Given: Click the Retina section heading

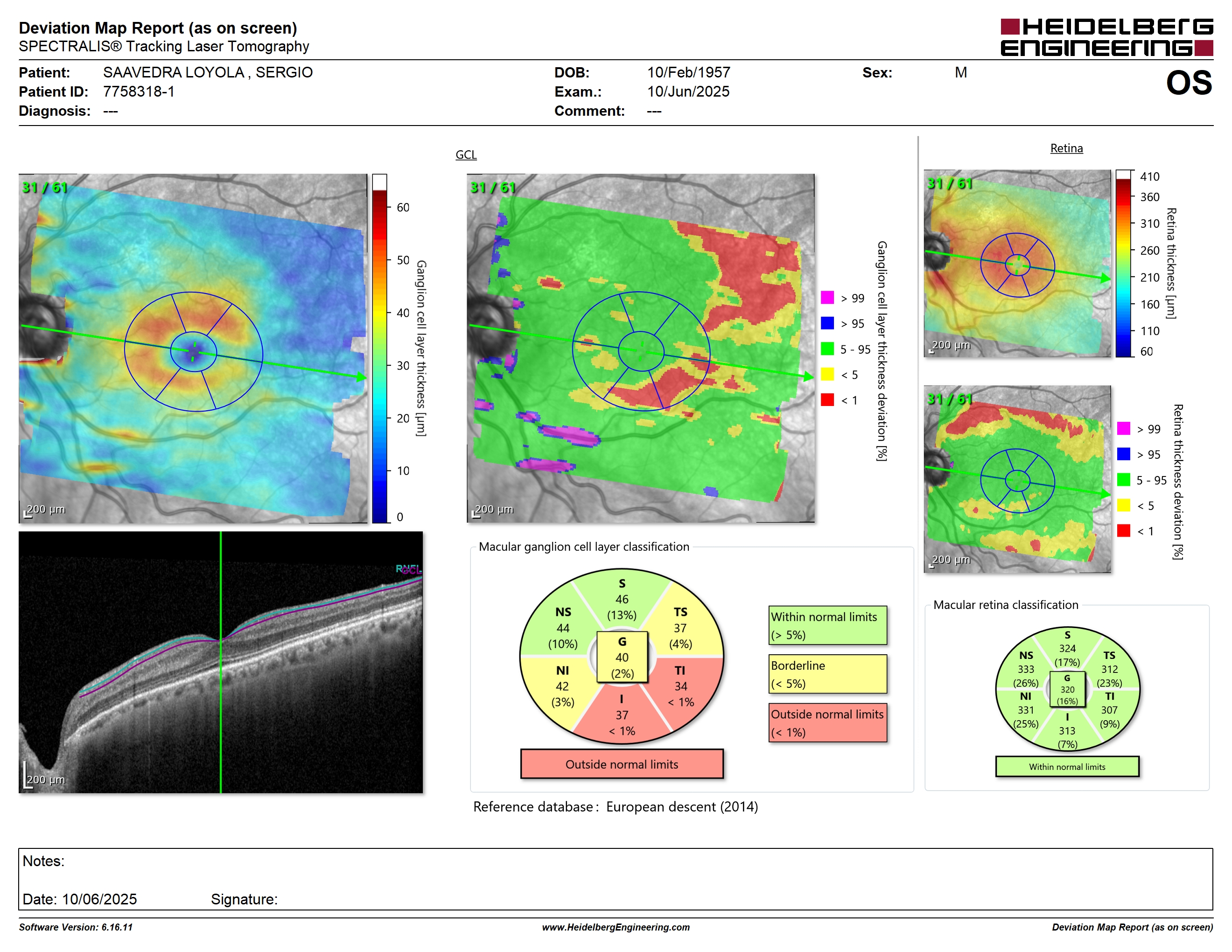Looking at the screenshot, I should (1066, 148).
